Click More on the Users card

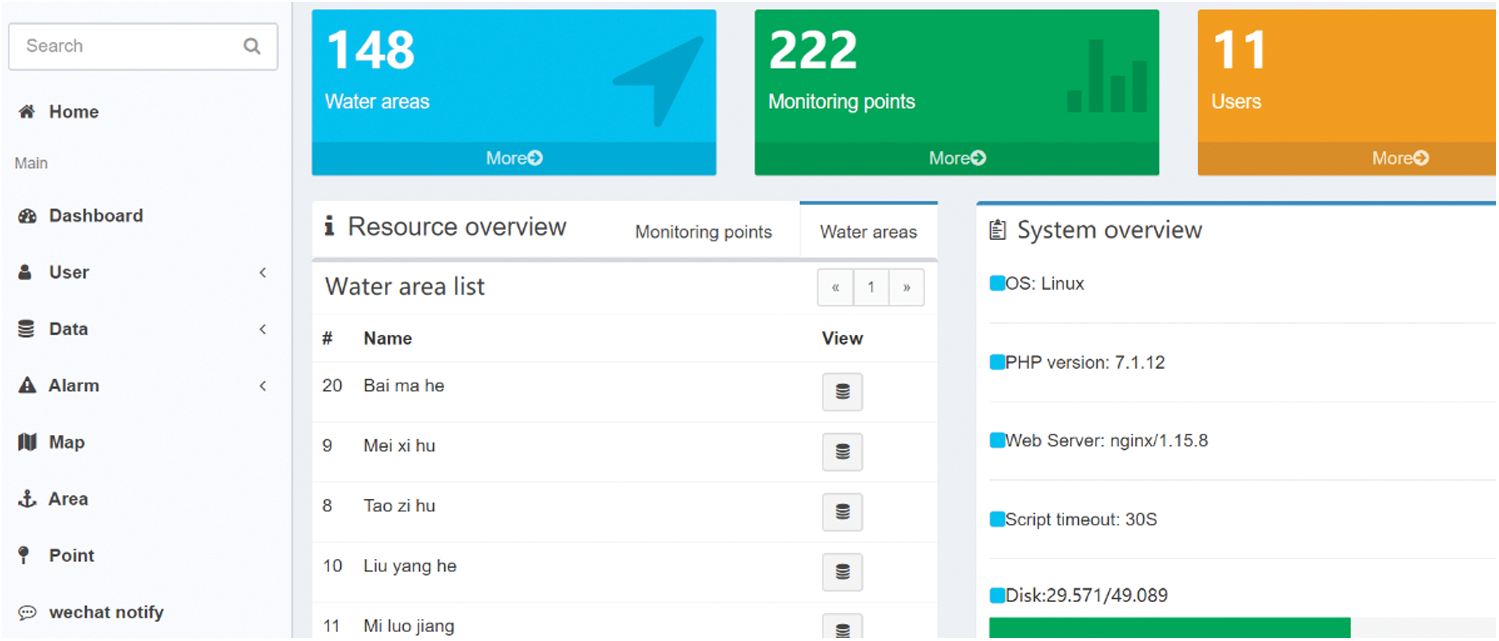(x=1399, y=158)
